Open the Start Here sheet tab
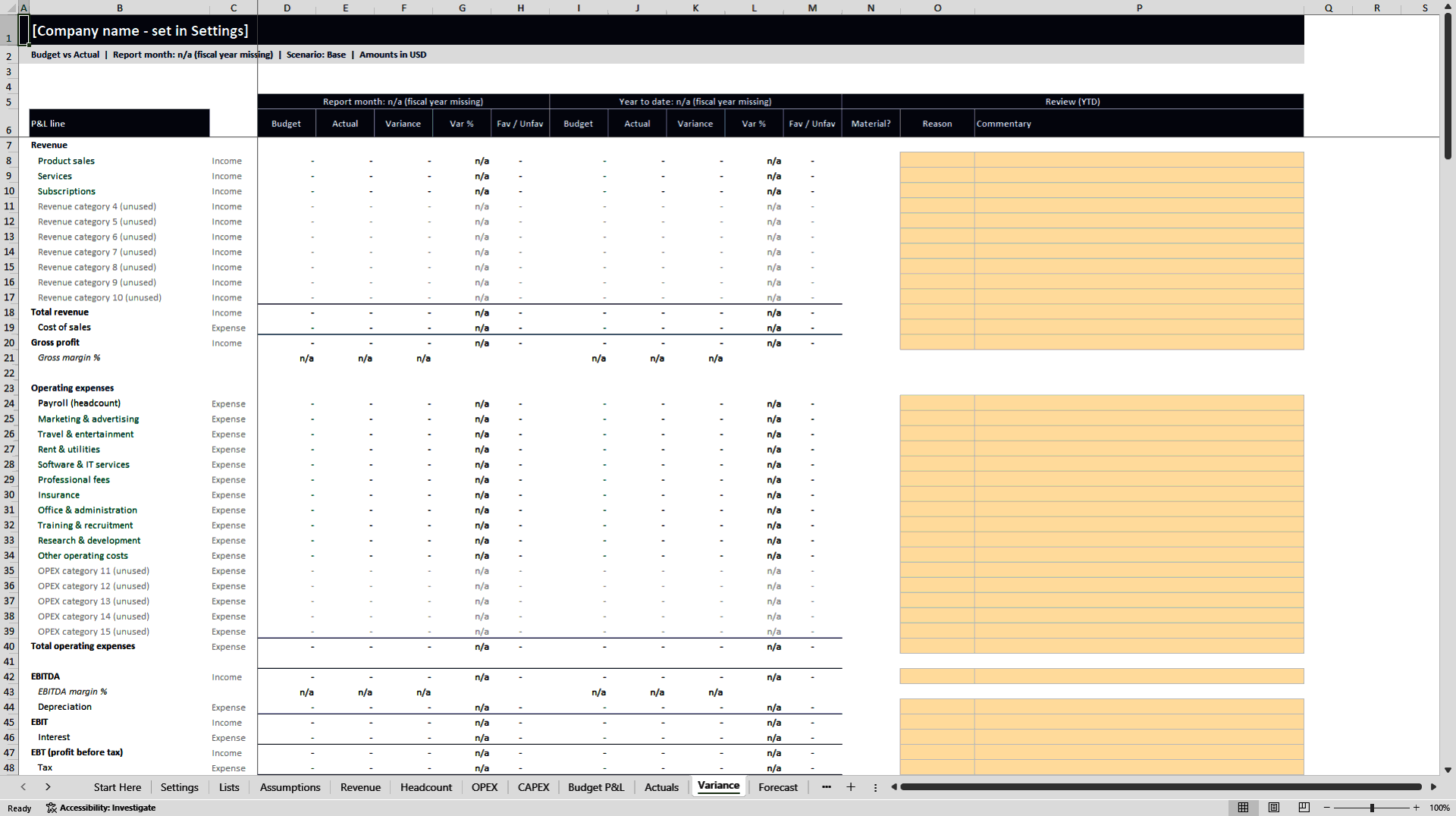The height and width of the screenshot is (816, 1456). 118,787
